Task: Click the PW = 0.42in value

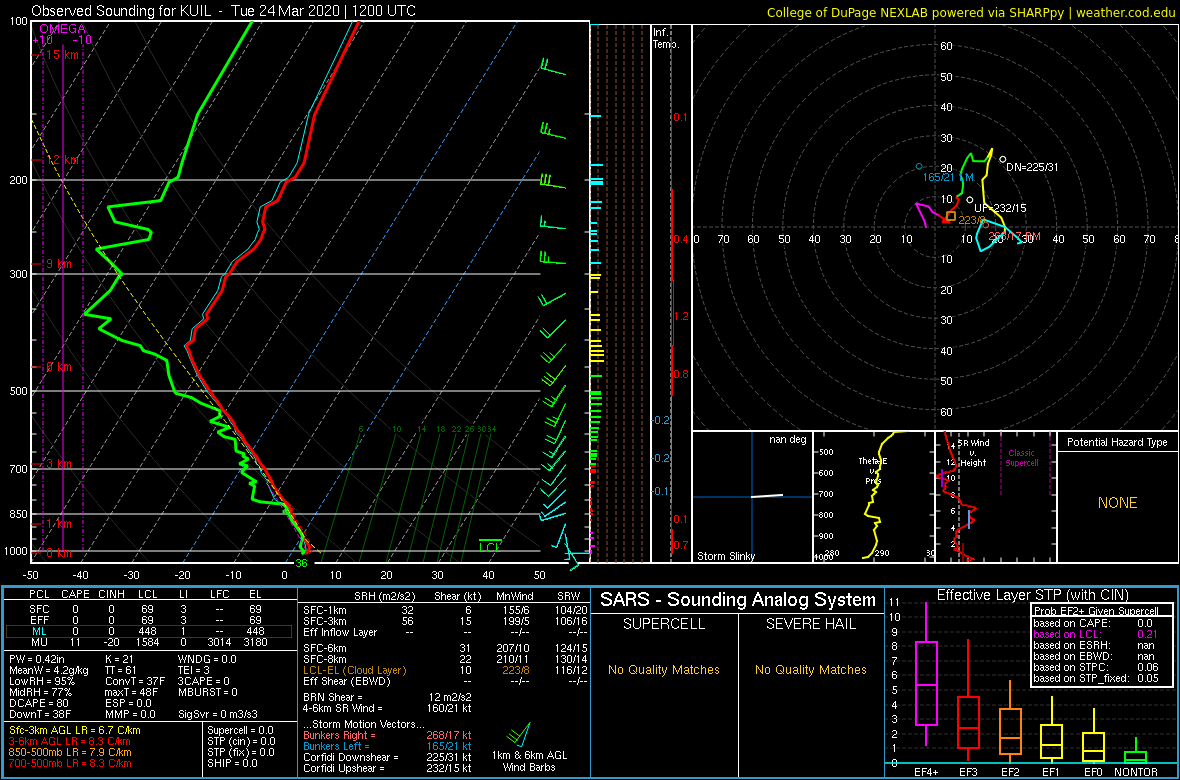Action: coord(39,658)
